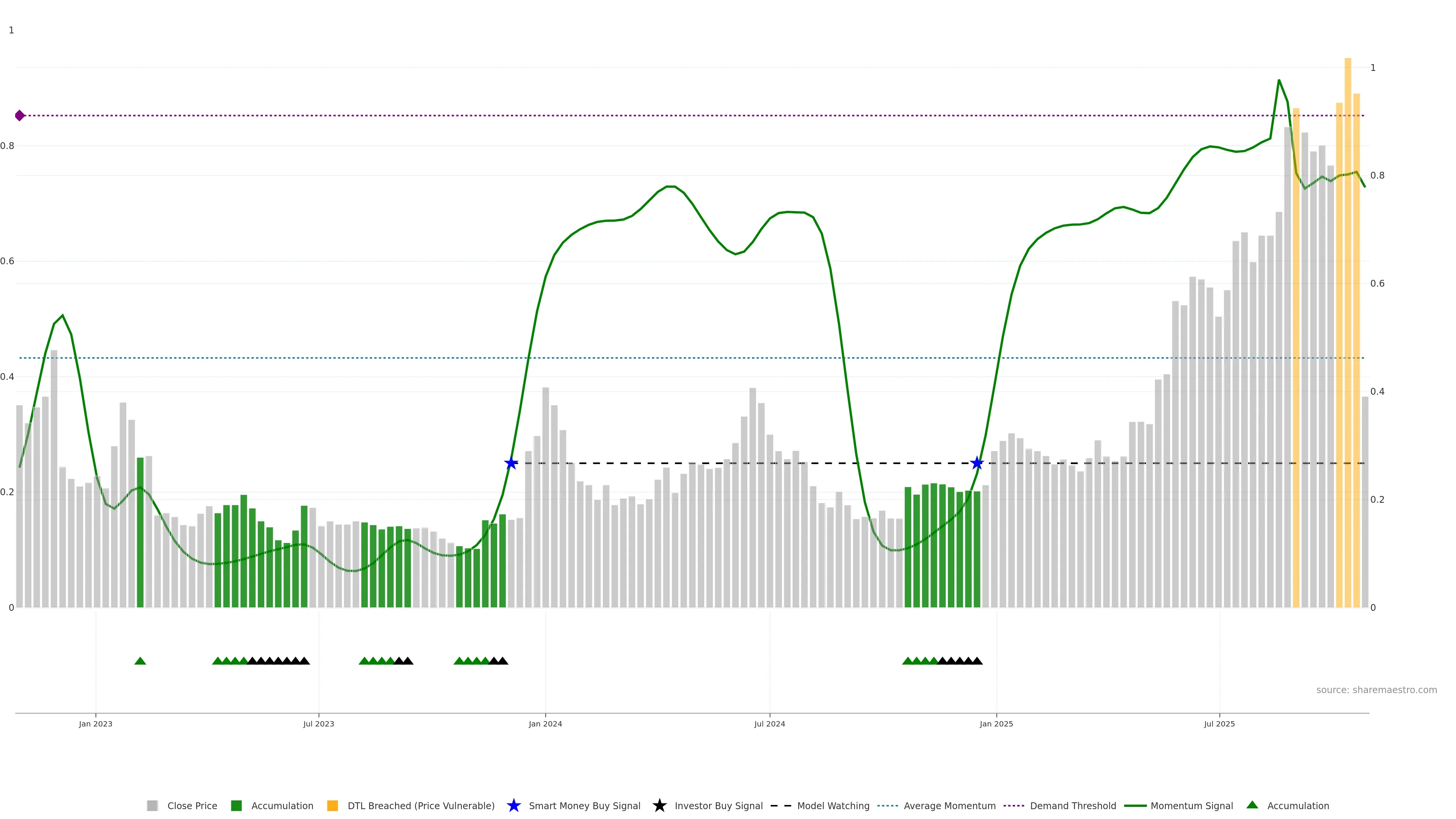This screenshot has width=1456, height=819.
Task: Click the purple Demand Threshold diamond marker
Action: (x=20, y=116)
